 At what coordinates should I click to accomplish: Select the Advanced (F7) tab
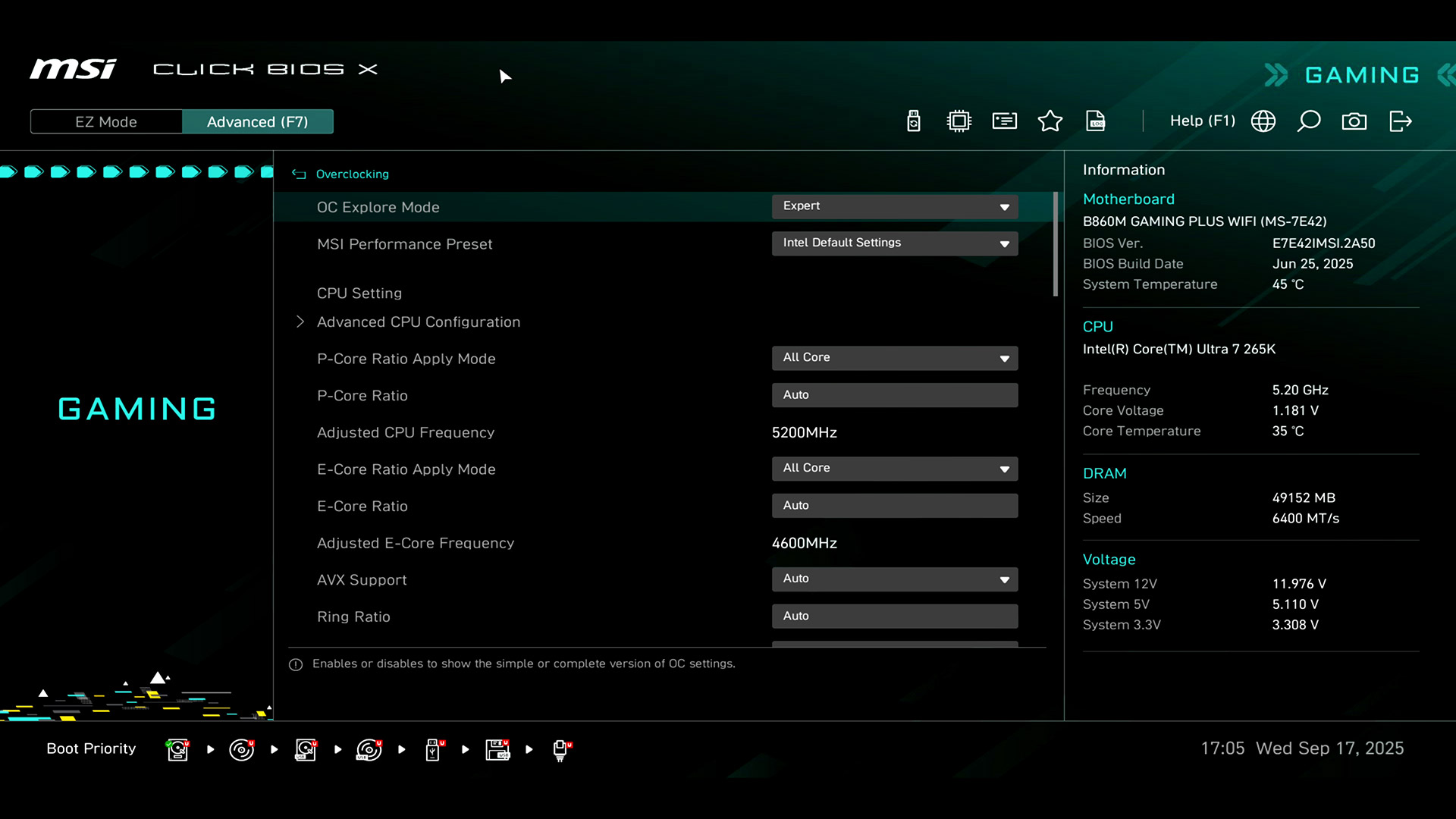point(257,122)
